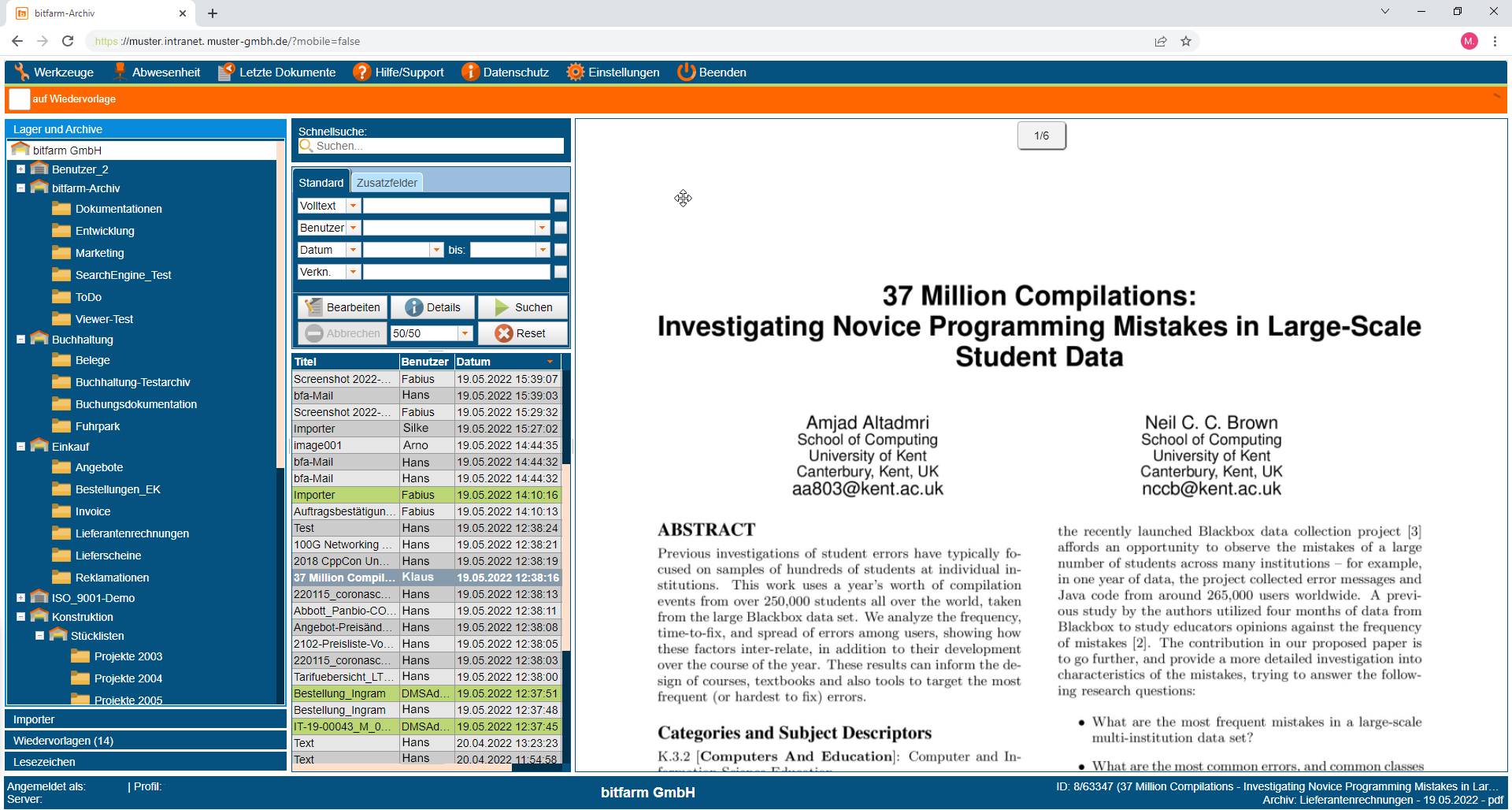Open the 'bis' end date dropdown
Screen dimensions: 1512x810
point(543,250)
